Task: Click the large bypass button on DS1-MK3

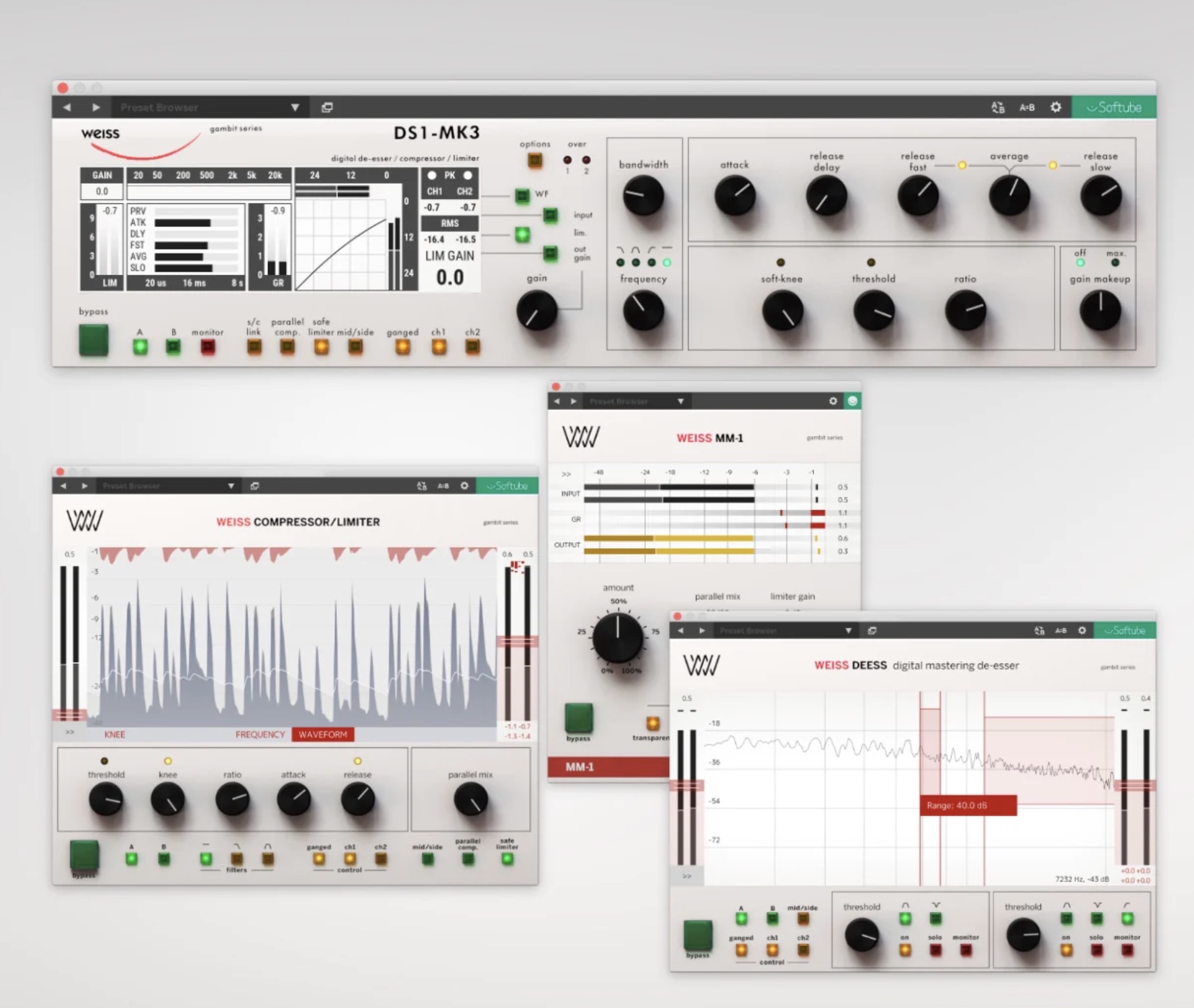Action: 93,340
